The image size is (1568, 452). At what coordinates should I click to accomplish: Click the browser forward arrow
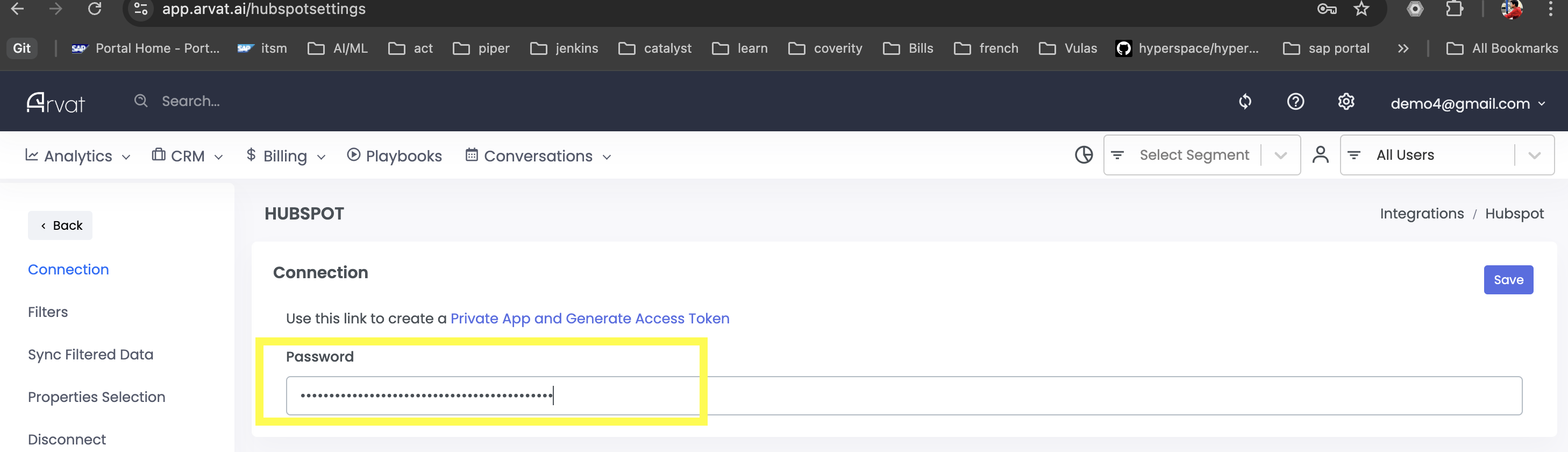point(55,9)
